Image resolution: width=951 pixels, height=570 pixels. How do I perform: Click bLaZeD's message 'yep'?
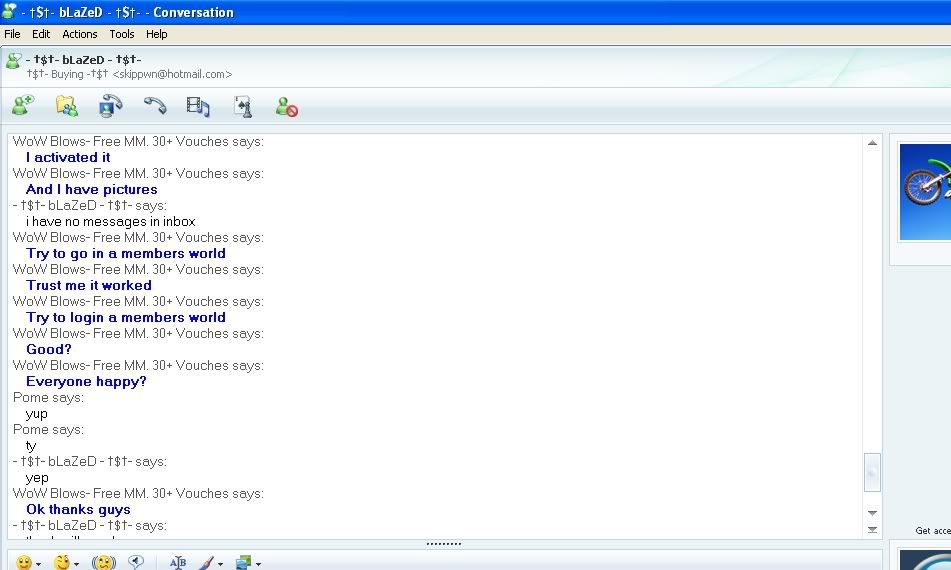point(37,478)
